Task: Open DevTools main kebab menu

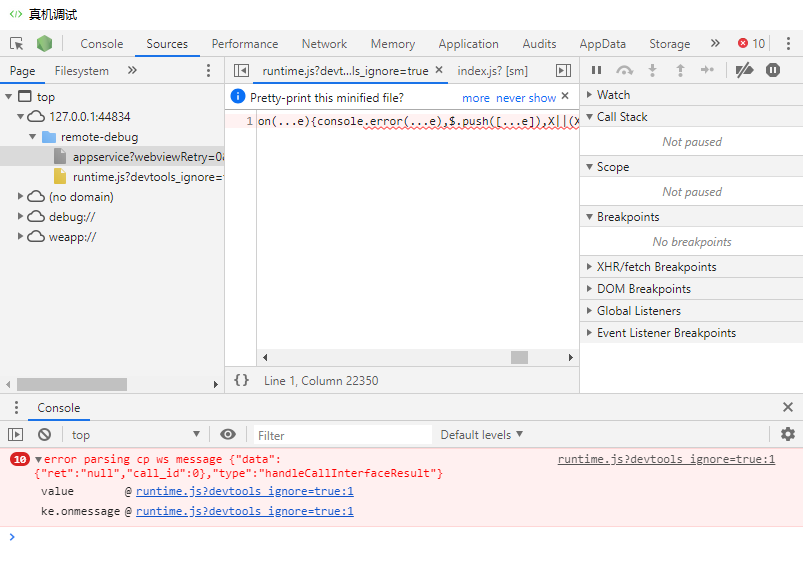Action: (788, 44)
